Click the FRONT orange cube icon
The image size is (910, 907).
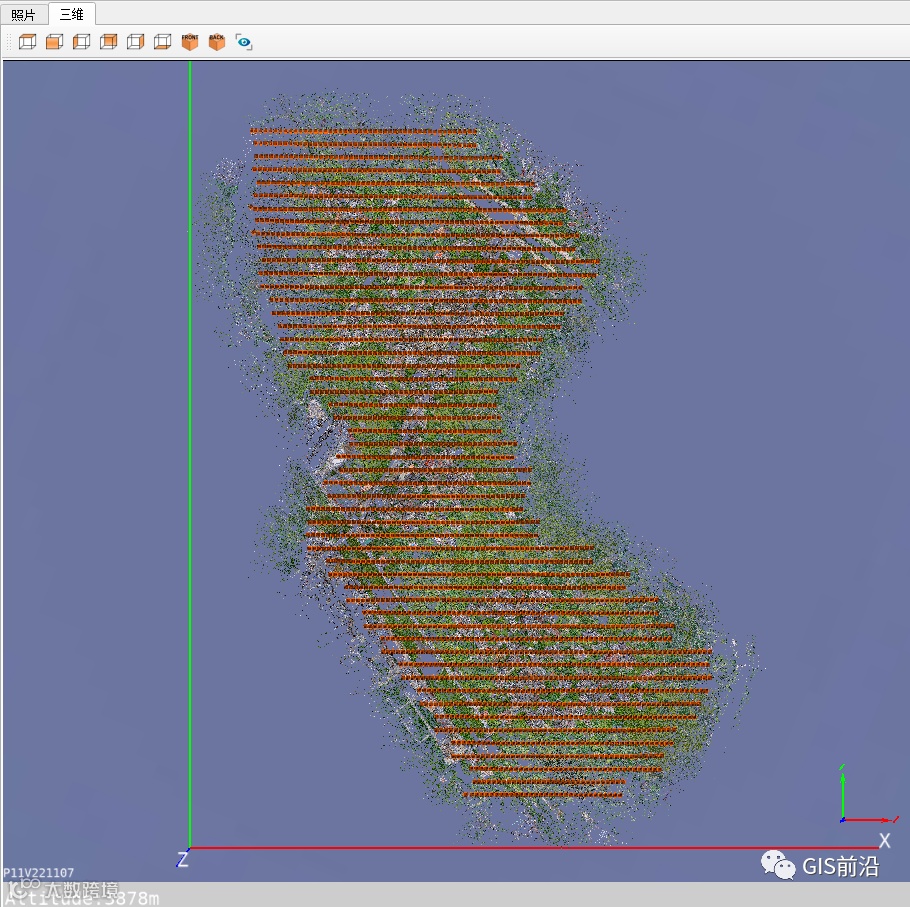tap(190, 42)
